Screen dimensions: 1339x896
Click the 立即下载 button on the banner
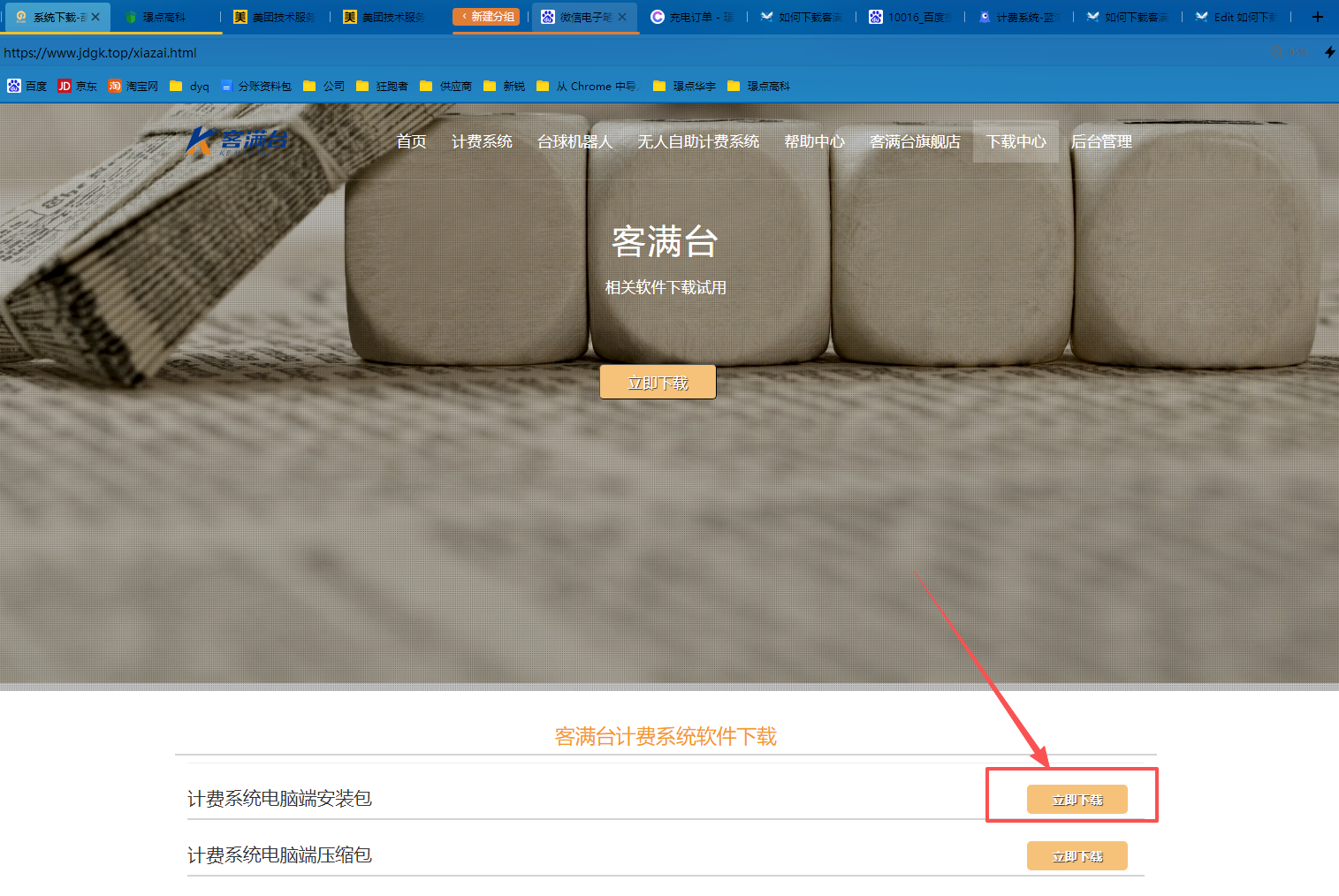pos(658,383)
